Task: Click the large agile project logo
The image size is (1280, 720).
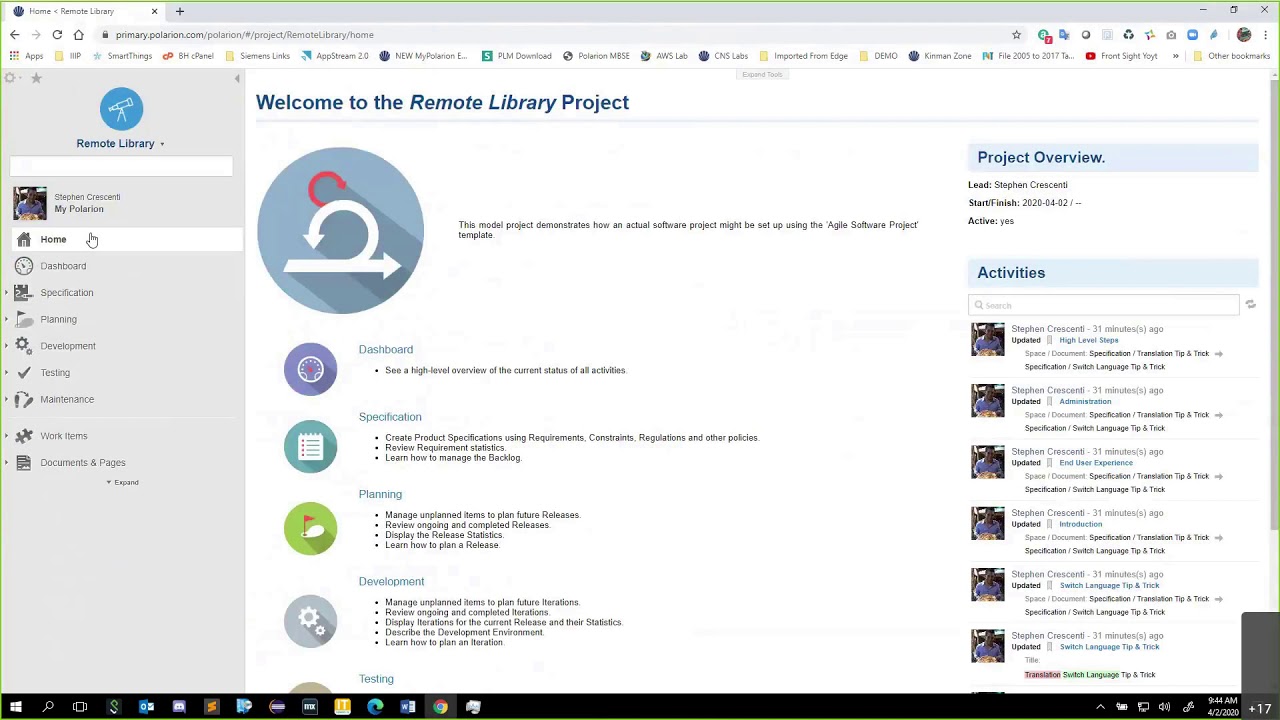Action: click(x=340, y=230)
